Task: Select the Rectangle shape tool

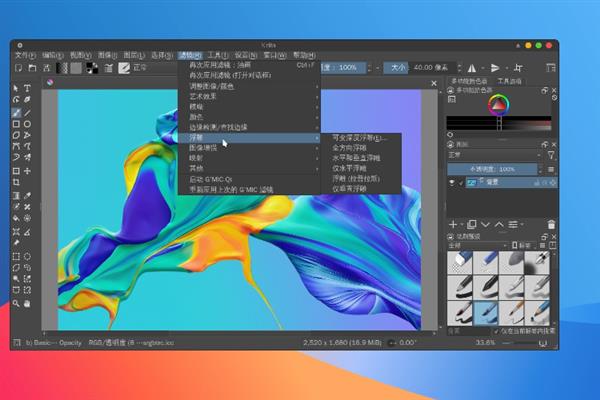Action: pyautogui.click(x=16, y=124)
